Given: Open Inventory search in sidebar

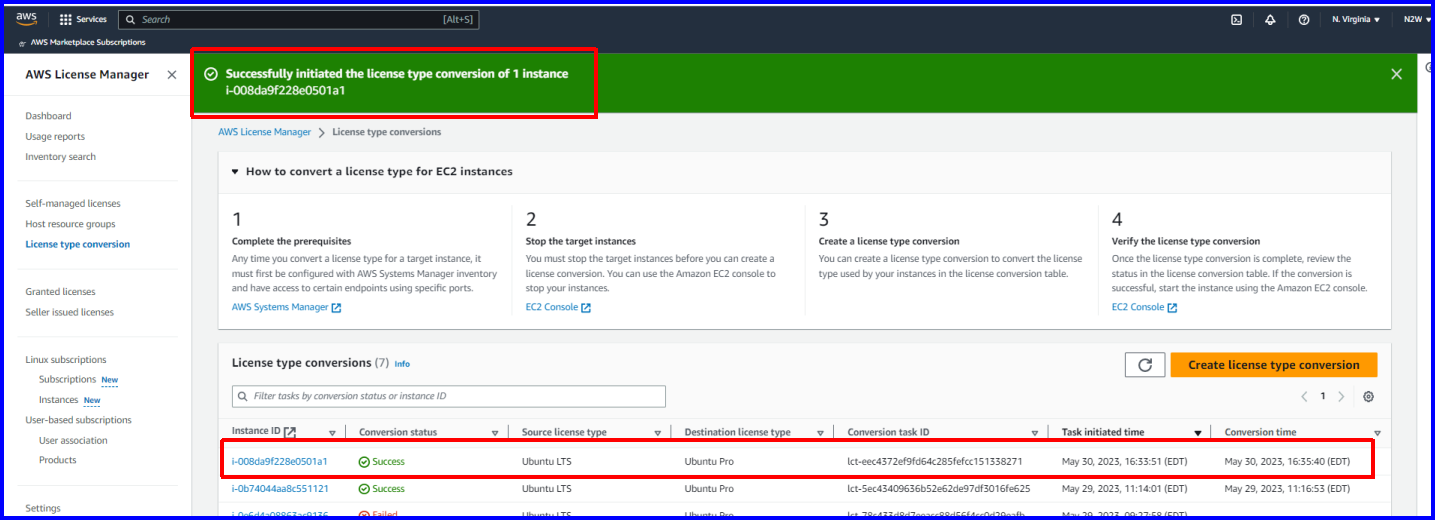Looking at the screenshot, I should 61,156.
